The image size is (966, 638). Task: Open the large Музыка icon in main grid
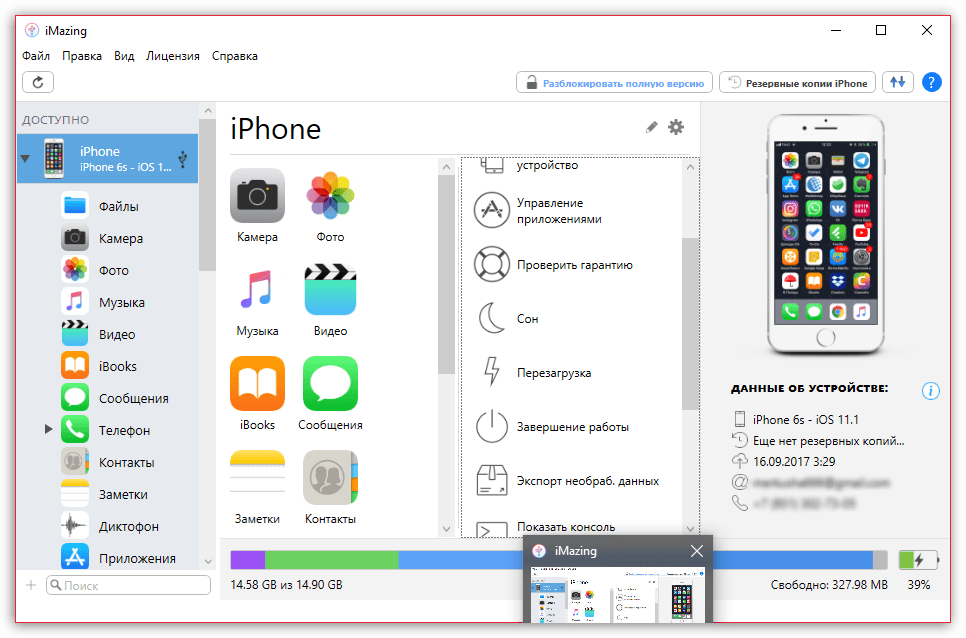pos(258,290)
